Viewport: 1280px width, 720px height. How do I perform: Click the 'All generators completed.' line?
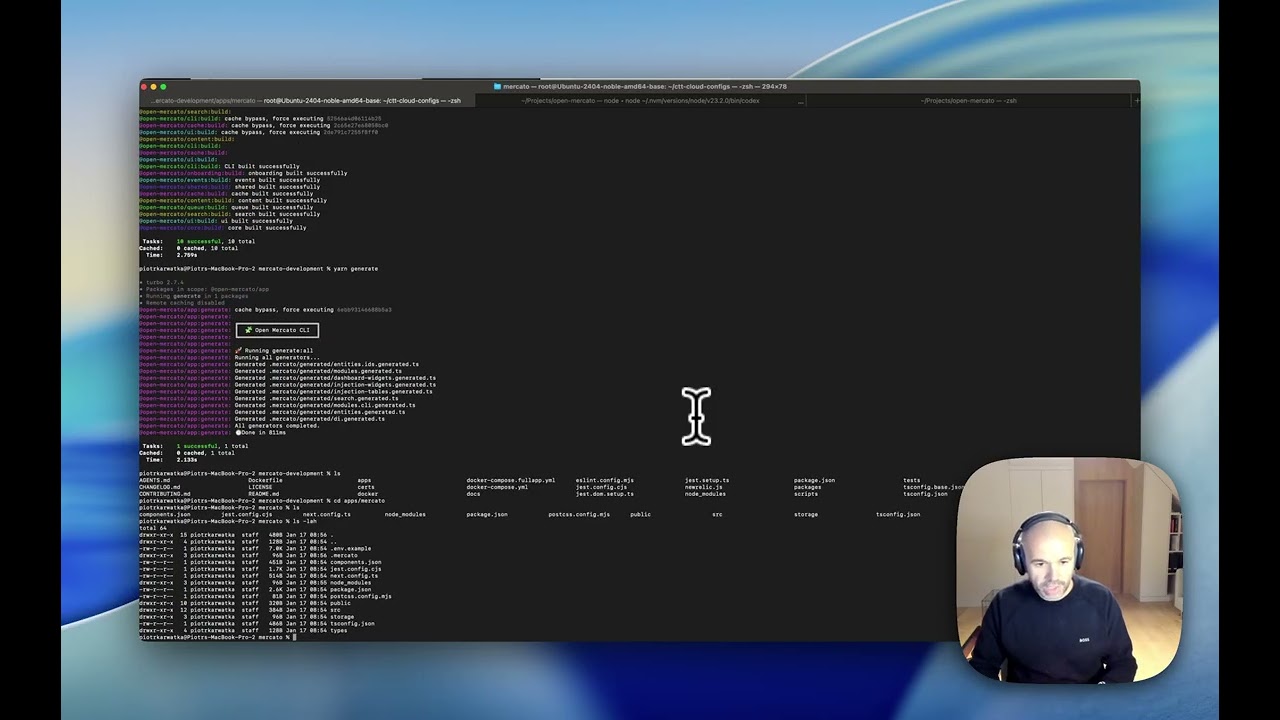point(277,425)
